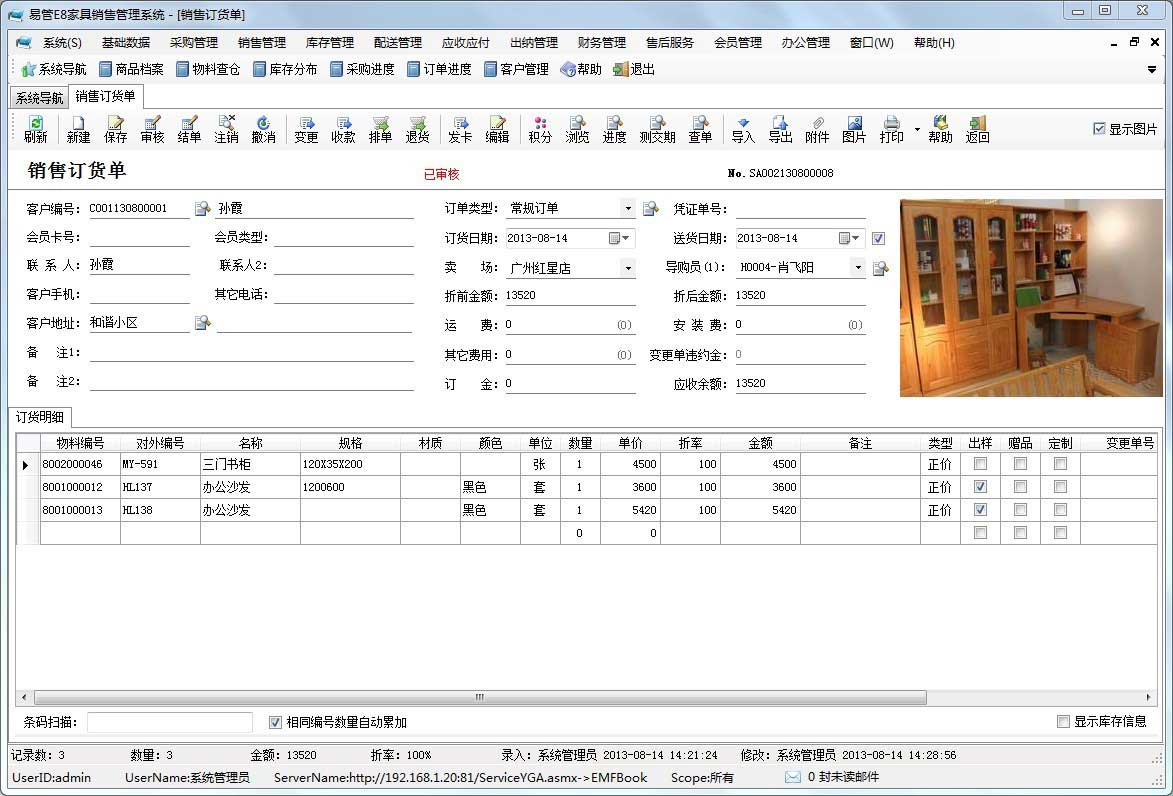
Task: Click the 返回 return icon
Action: [x=977, y=129]
